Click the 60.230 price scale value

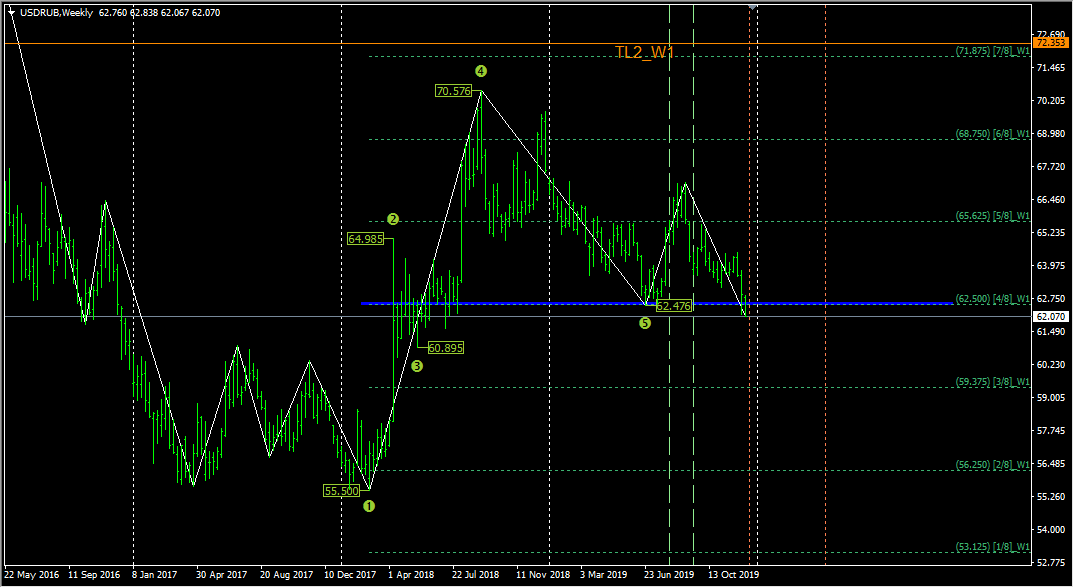point(1051,365)
